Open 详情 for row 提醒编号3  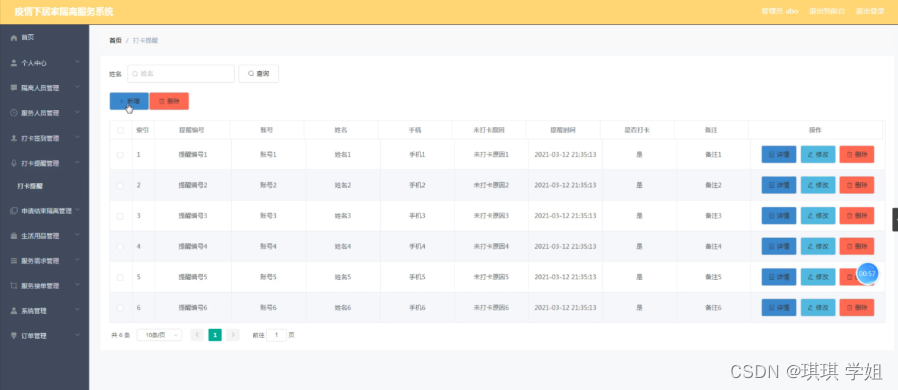[778, 216]
